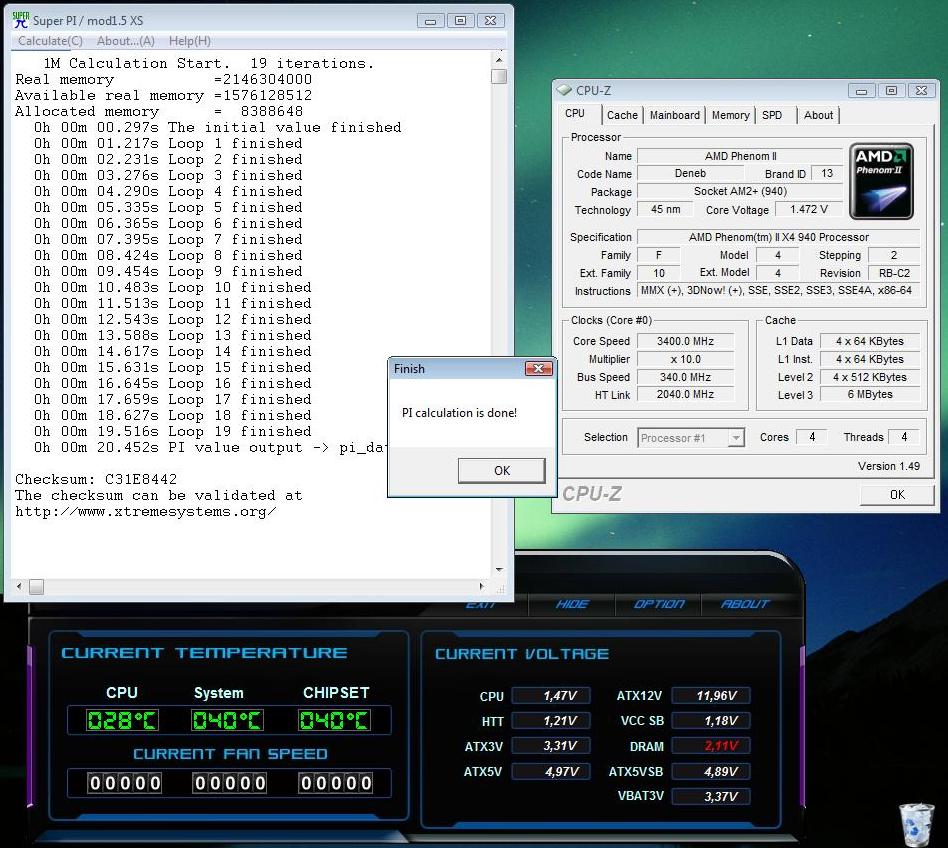Open the About tab in CPU-Z
The width and height of the screenshot is (948, 848).
pos(818,115)
